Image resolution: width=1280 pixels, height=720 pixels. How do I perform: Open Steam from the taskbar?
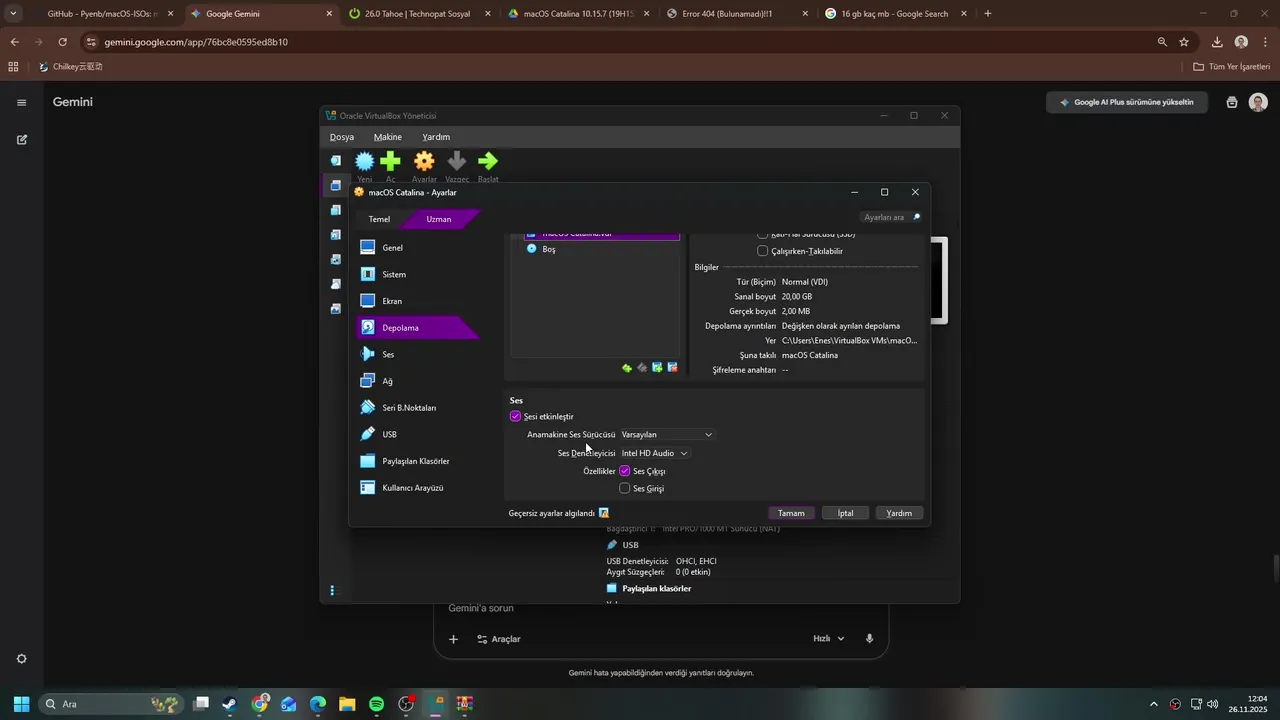(229, 704)
